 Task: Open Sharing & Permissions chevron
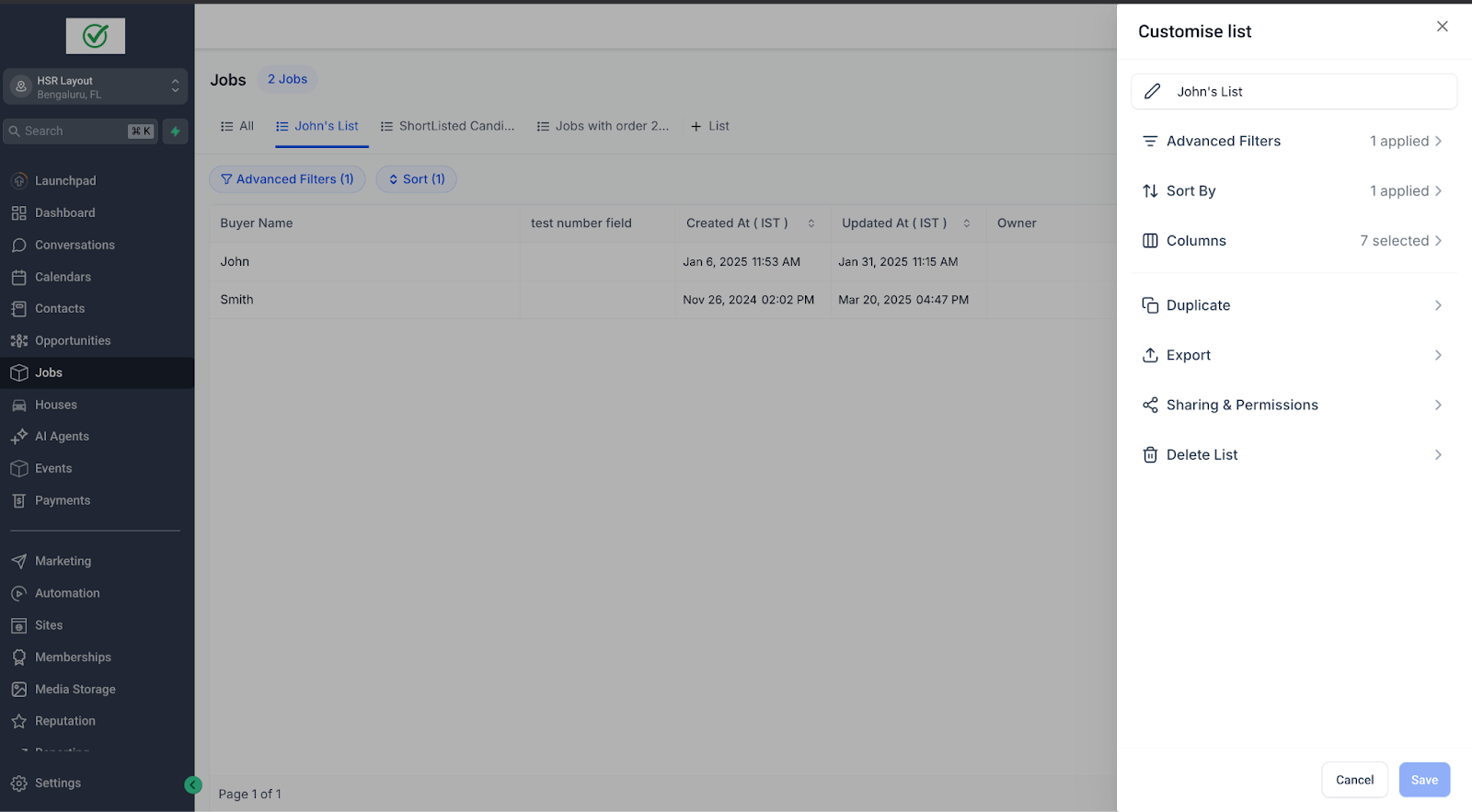pos(1438,406)
